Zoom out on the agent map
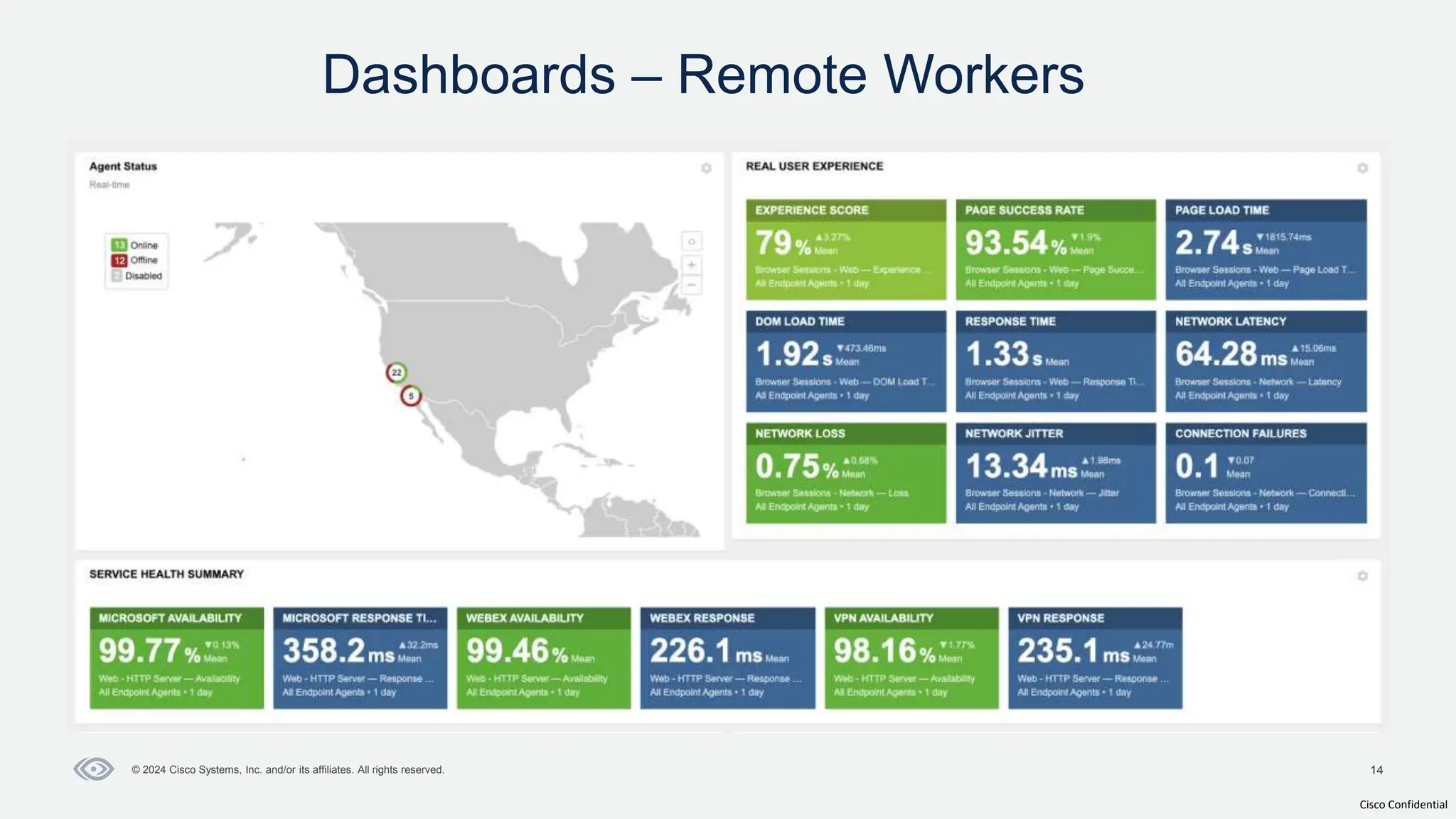 tap(691, 284)
